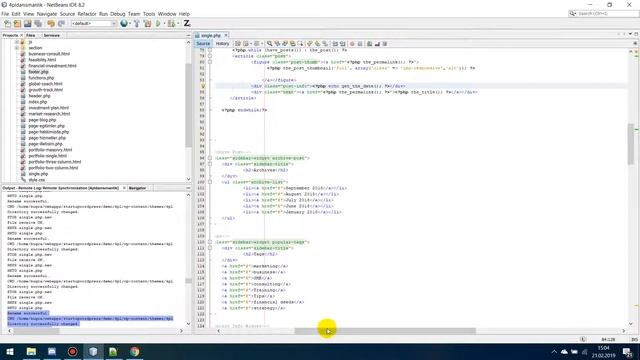Click the Build Project hammer icon
Image resolution: width=640 pixels, height=360 pixels.
(137, 24)
